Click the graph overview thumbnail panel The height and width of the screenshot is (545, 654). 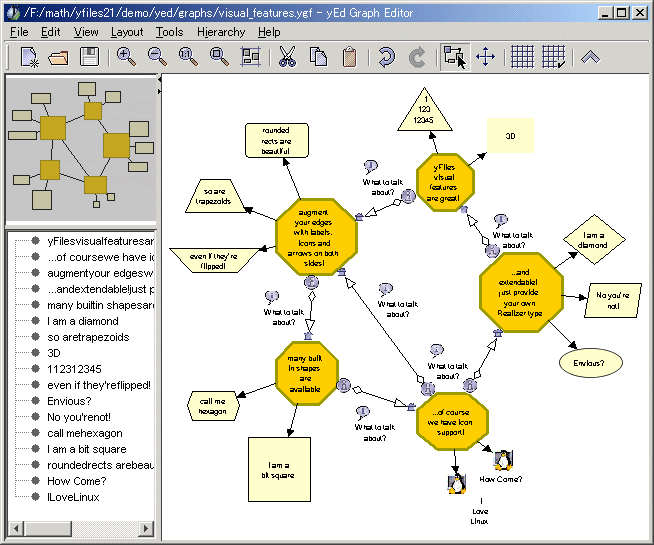[81, 148]
